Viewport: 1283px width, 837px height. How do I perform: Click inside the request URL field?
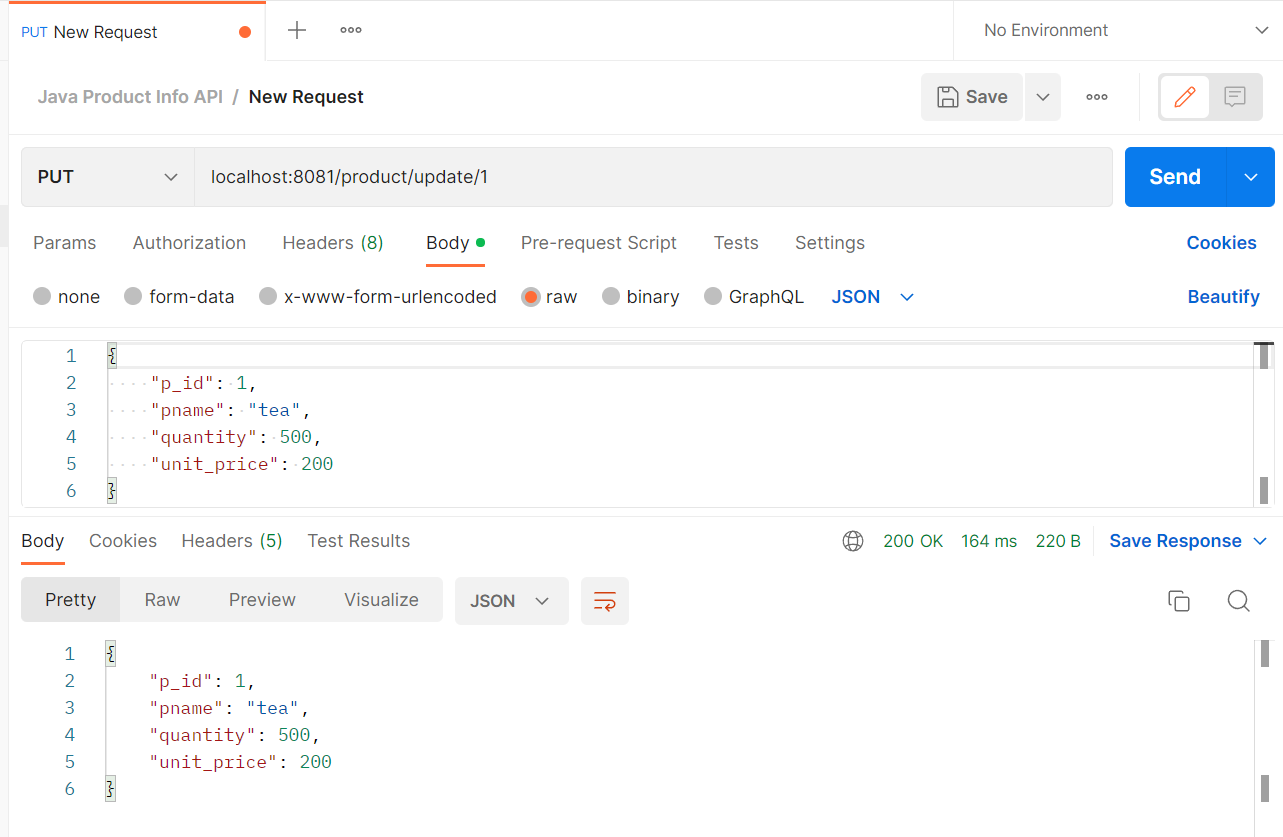coord(500,177)
